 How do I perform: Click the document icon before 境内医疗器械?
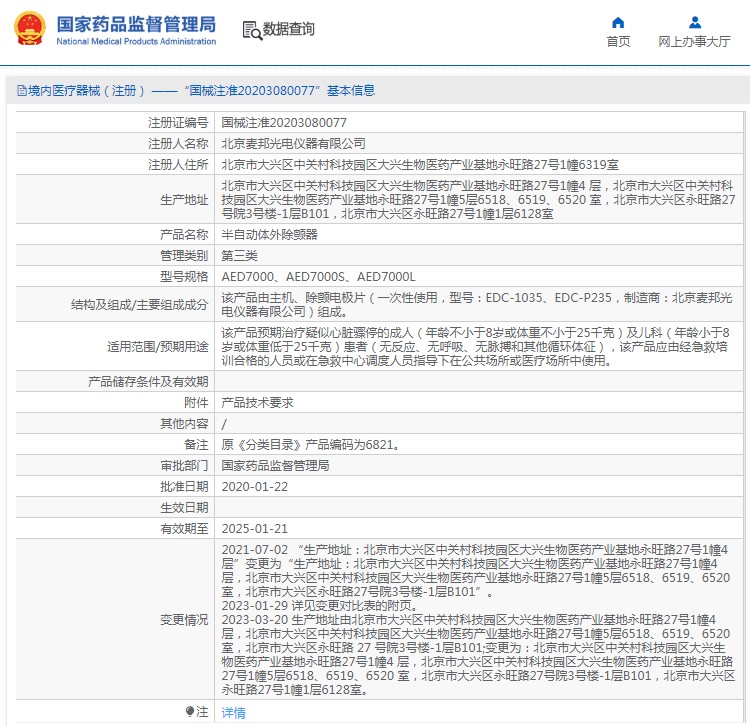22,90
